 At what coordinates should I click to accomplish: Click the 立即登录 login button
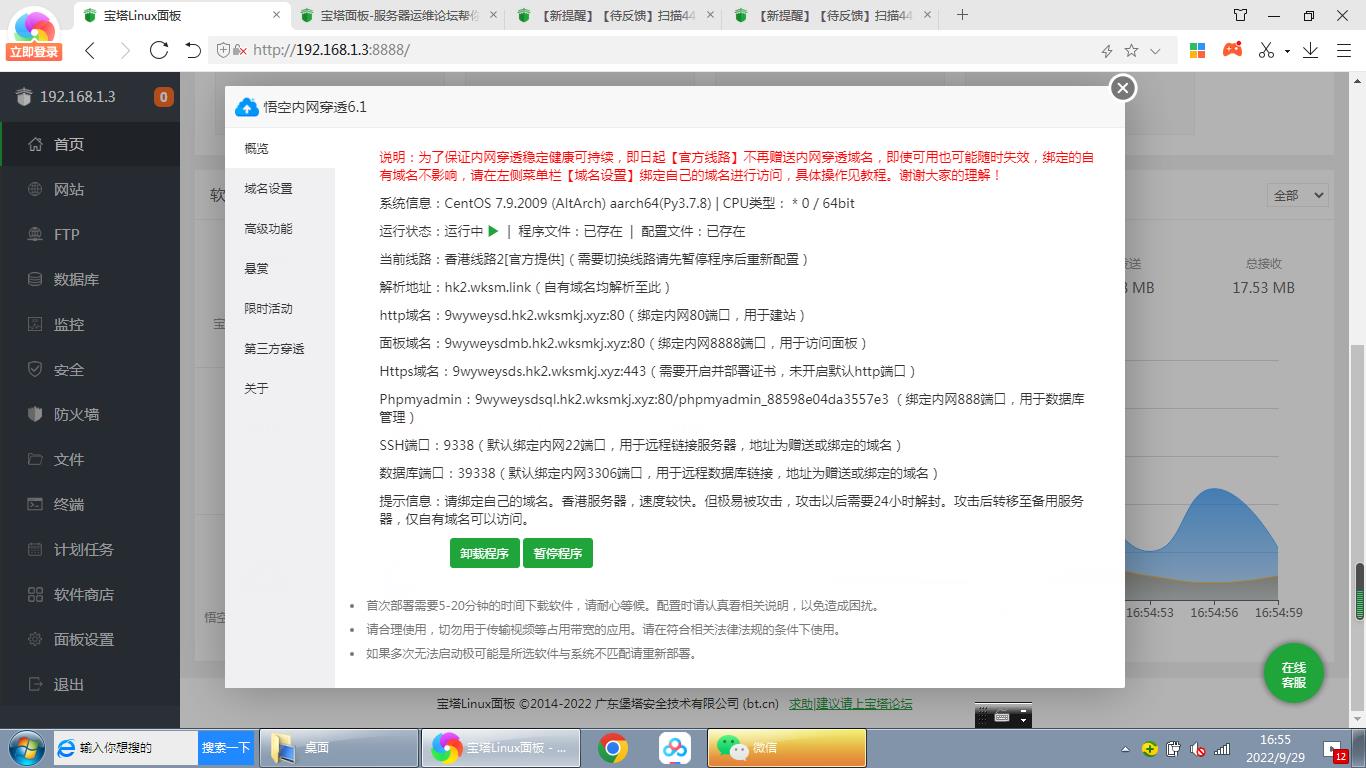coord(34,52)
